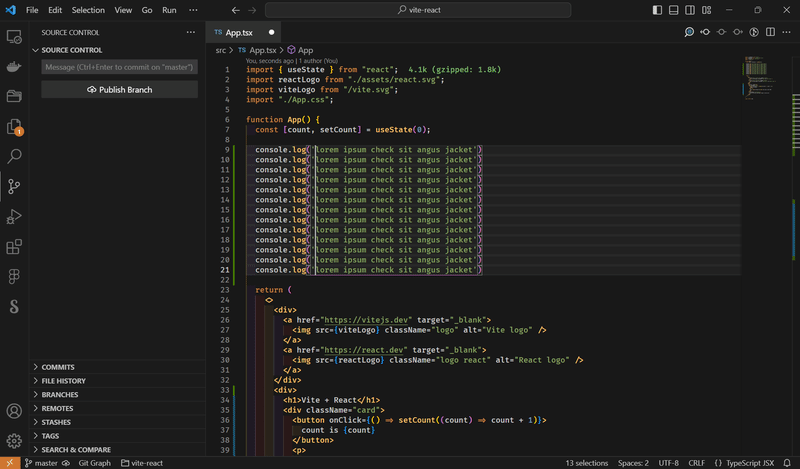Toggle the Primary Side Bar
Screen dimensions: 800x469
[657, 10]
